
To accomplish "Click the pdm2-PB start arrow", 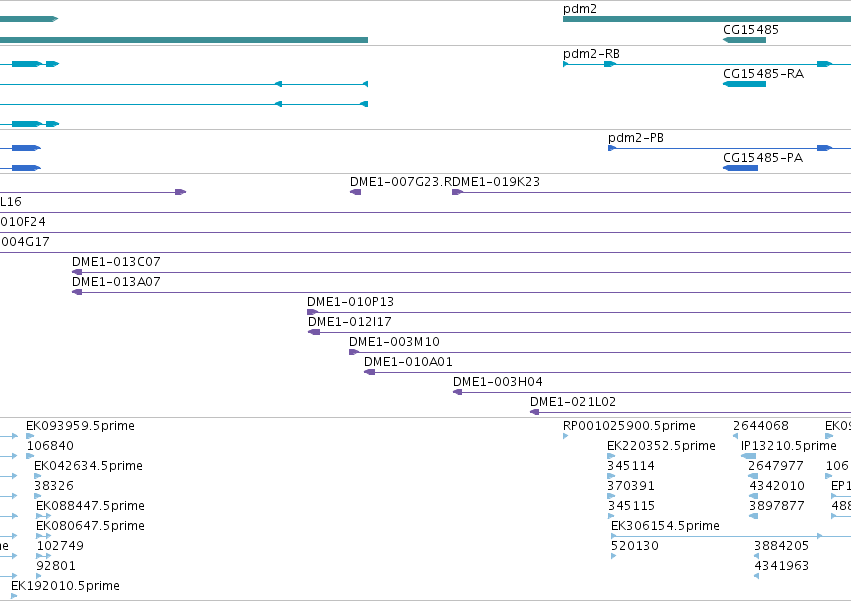I will tap(612, 148).
